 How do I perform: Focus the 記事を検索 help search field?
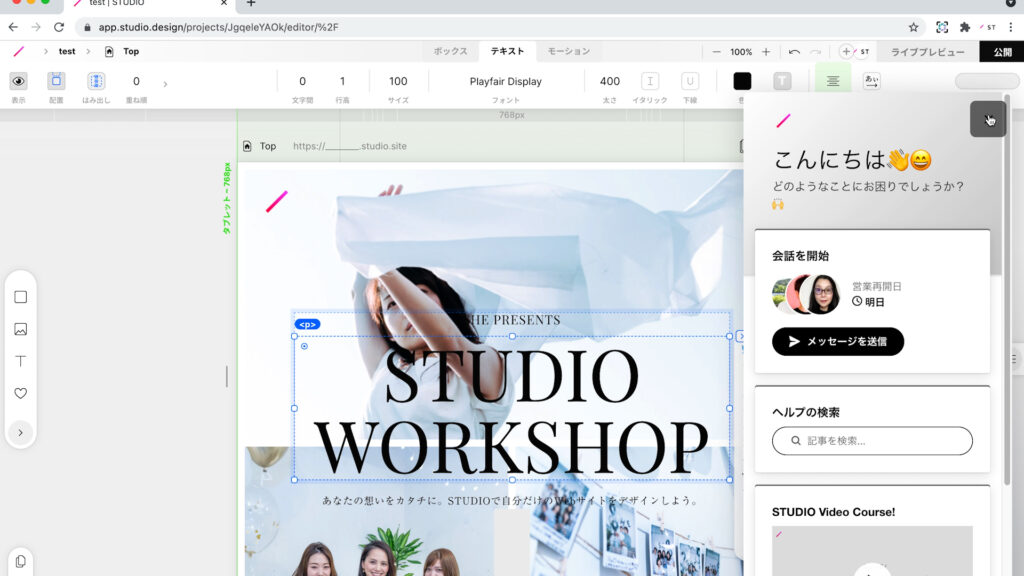tap(872, 441)
